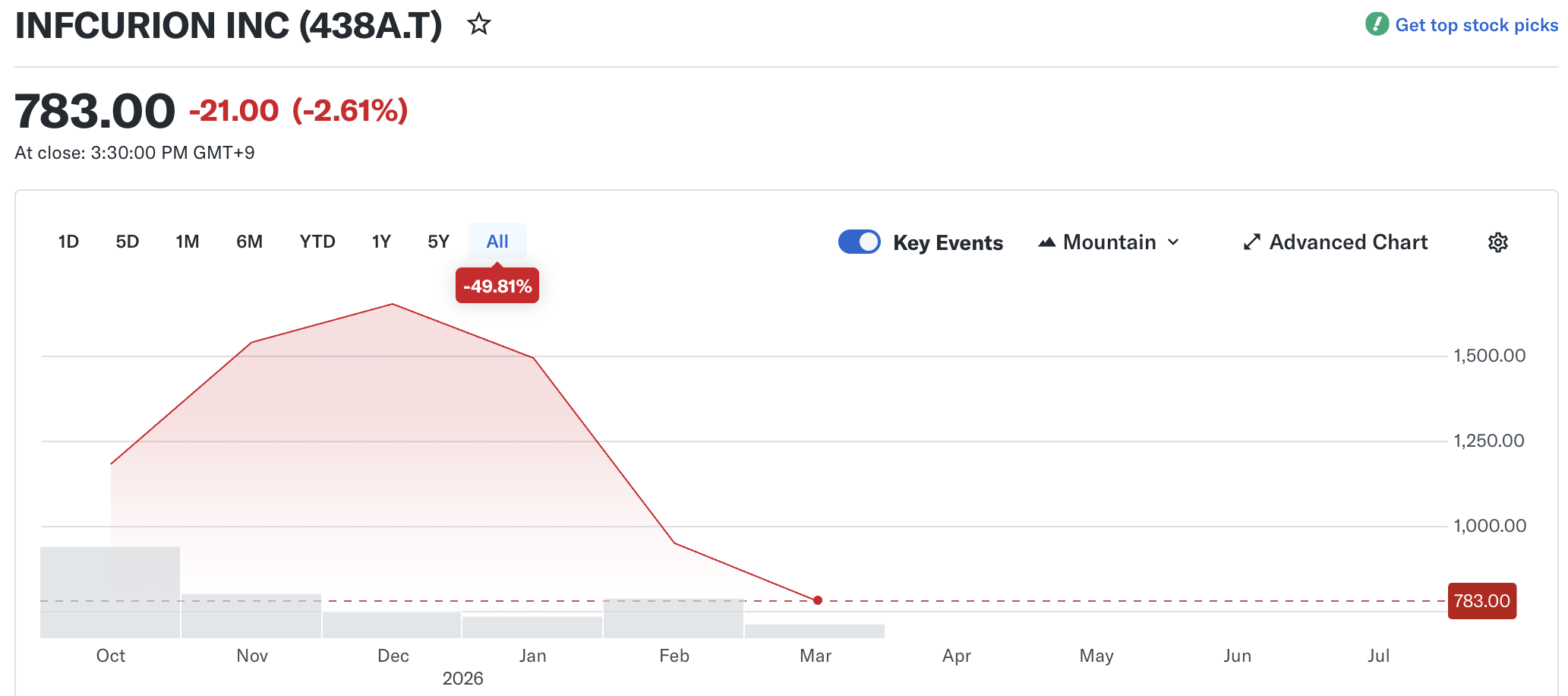Viewport: 1568px width, 696px height.
Task: Switch to the 5D range tab
Action: [127, 242]
